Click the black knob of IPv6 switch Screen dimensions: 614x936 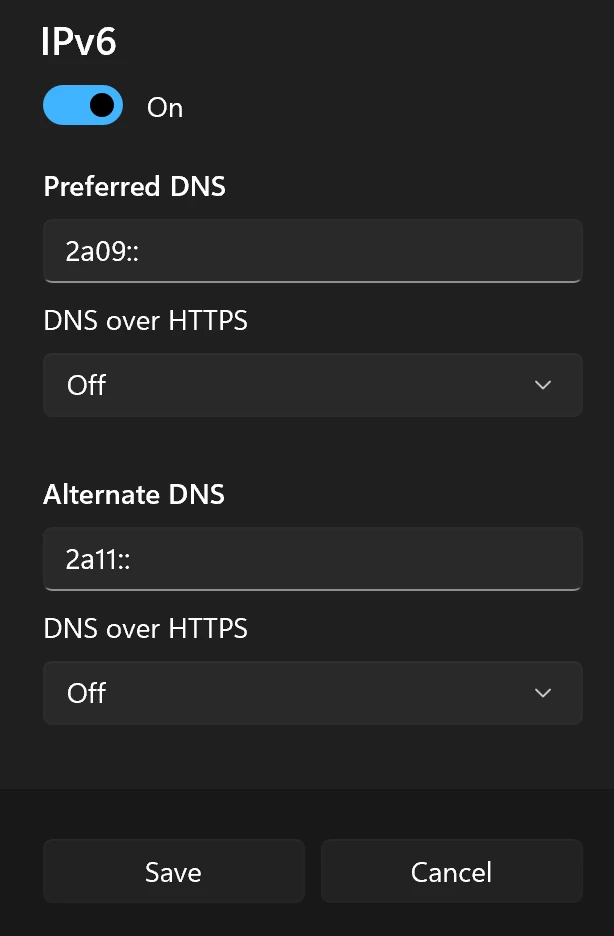(x=101, y=105)
